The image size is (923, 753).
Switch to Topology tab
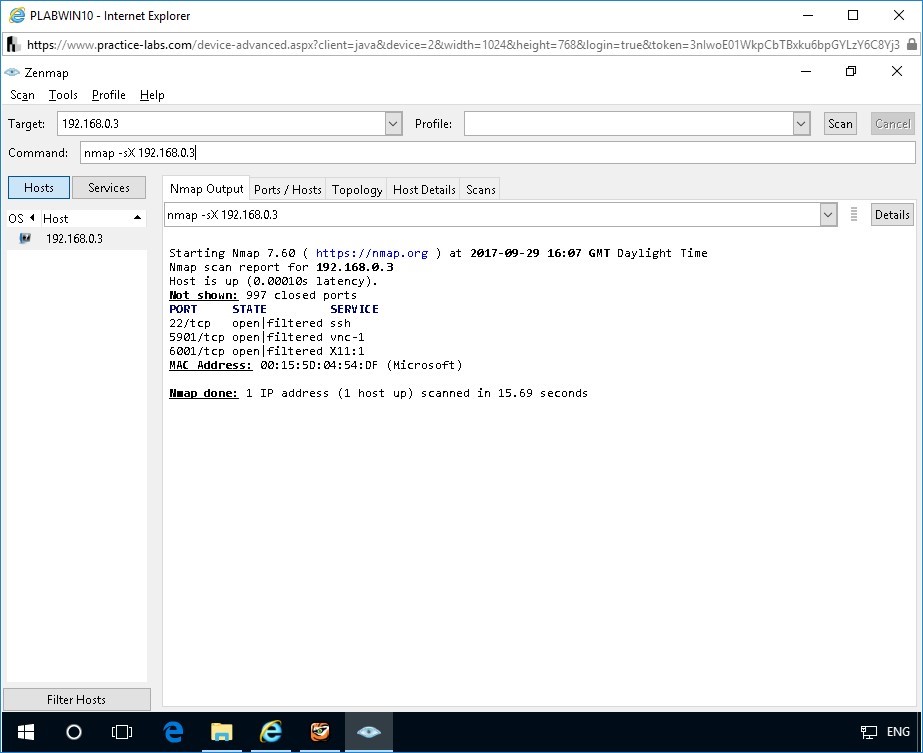coord(357,190)
